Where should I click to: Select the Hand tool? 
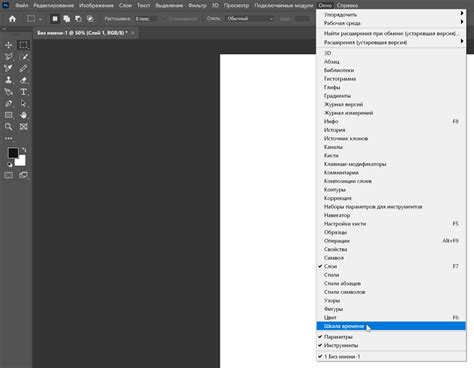[x=23, y=115]
